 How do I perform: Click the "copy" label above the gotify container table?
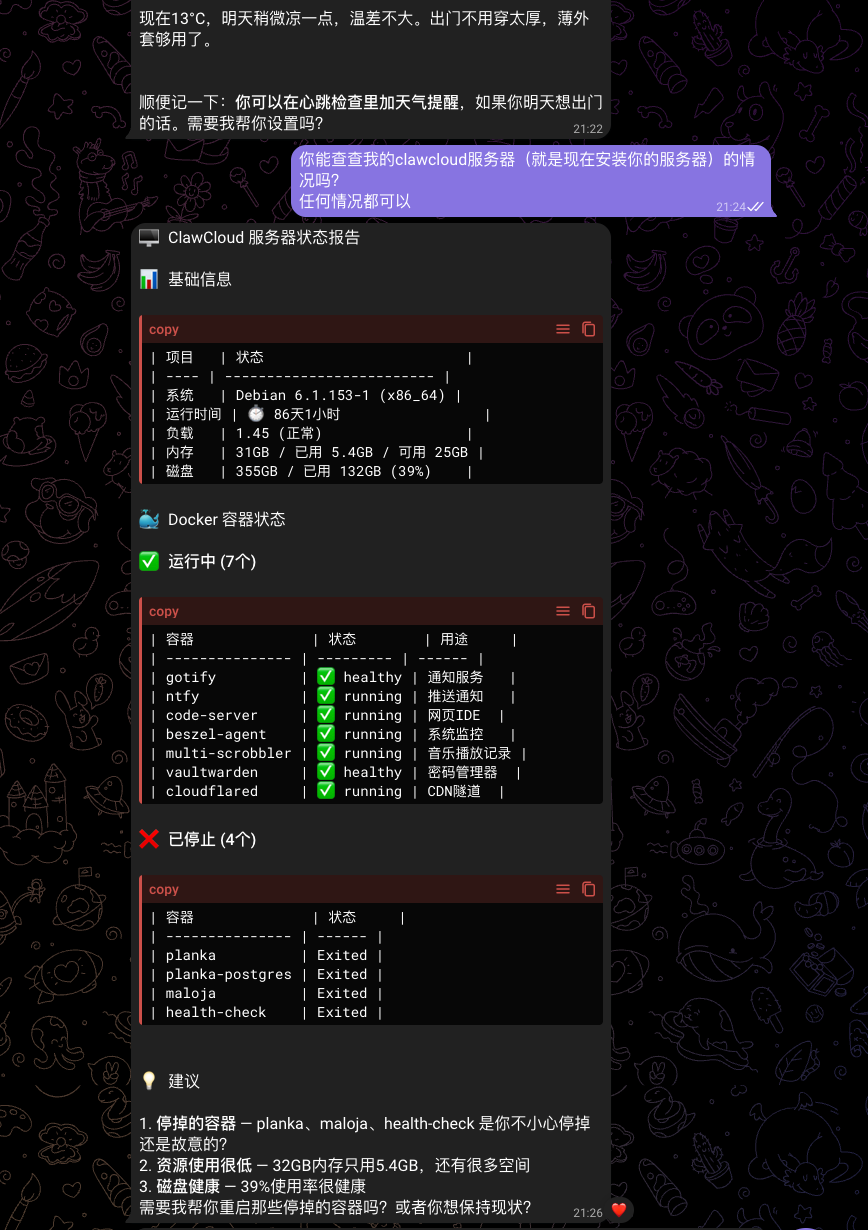164,611
